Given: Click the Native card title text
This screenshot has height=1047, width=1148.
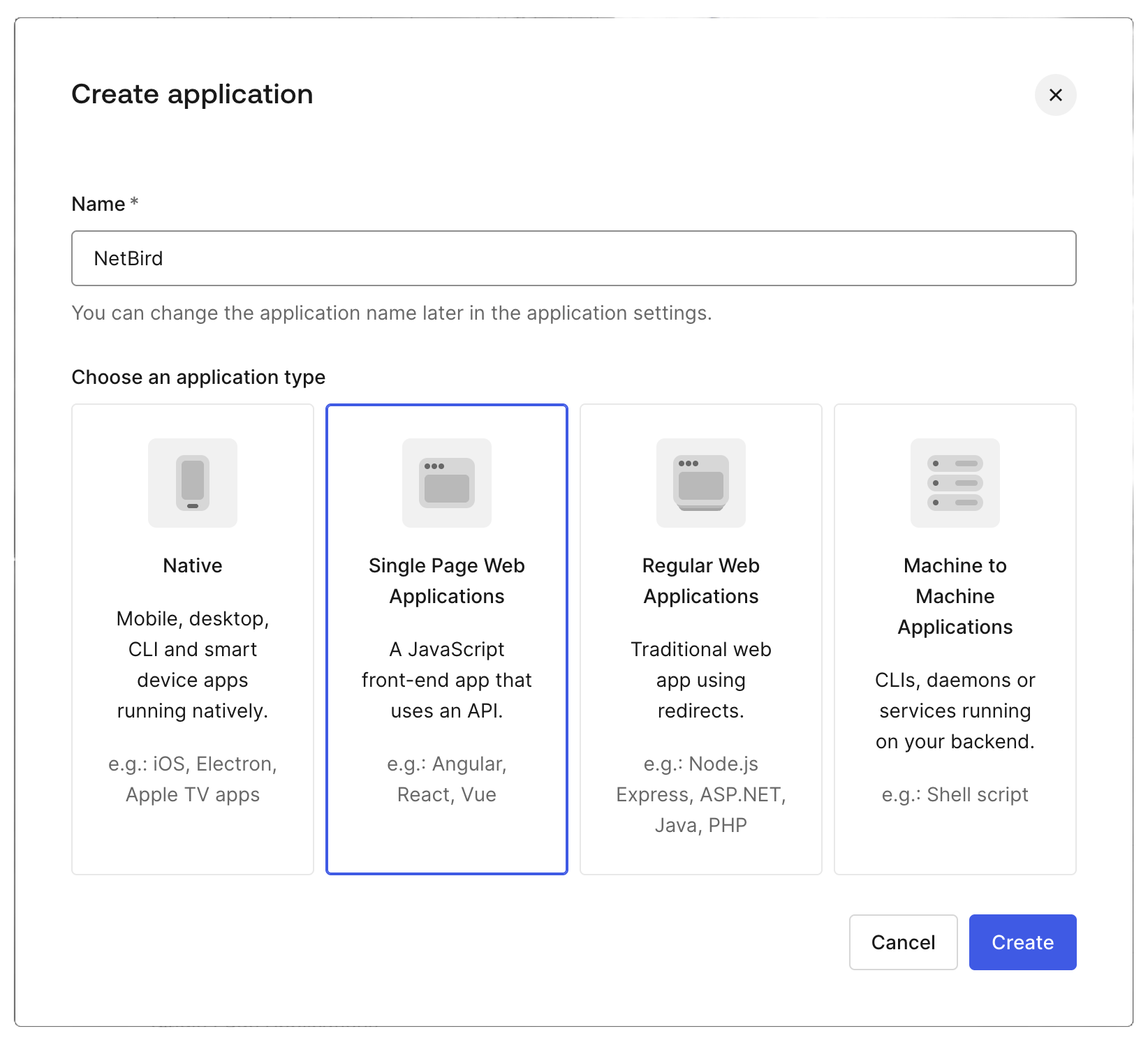Looking at the screenshot, I should coord(192,565).
